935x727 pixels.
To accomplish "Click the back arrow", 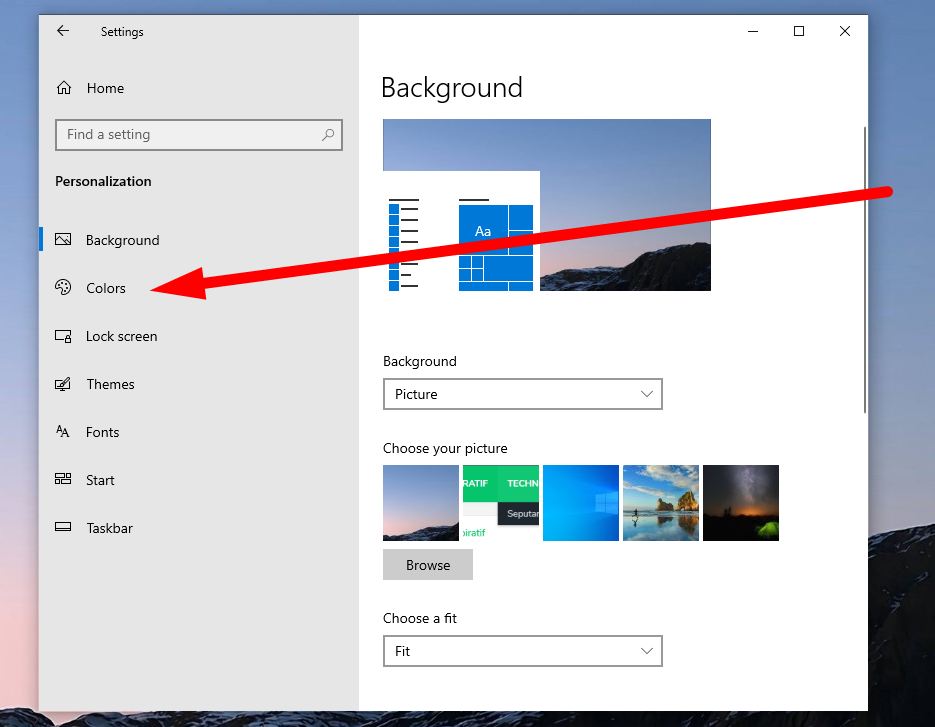I will coord(62,31).
